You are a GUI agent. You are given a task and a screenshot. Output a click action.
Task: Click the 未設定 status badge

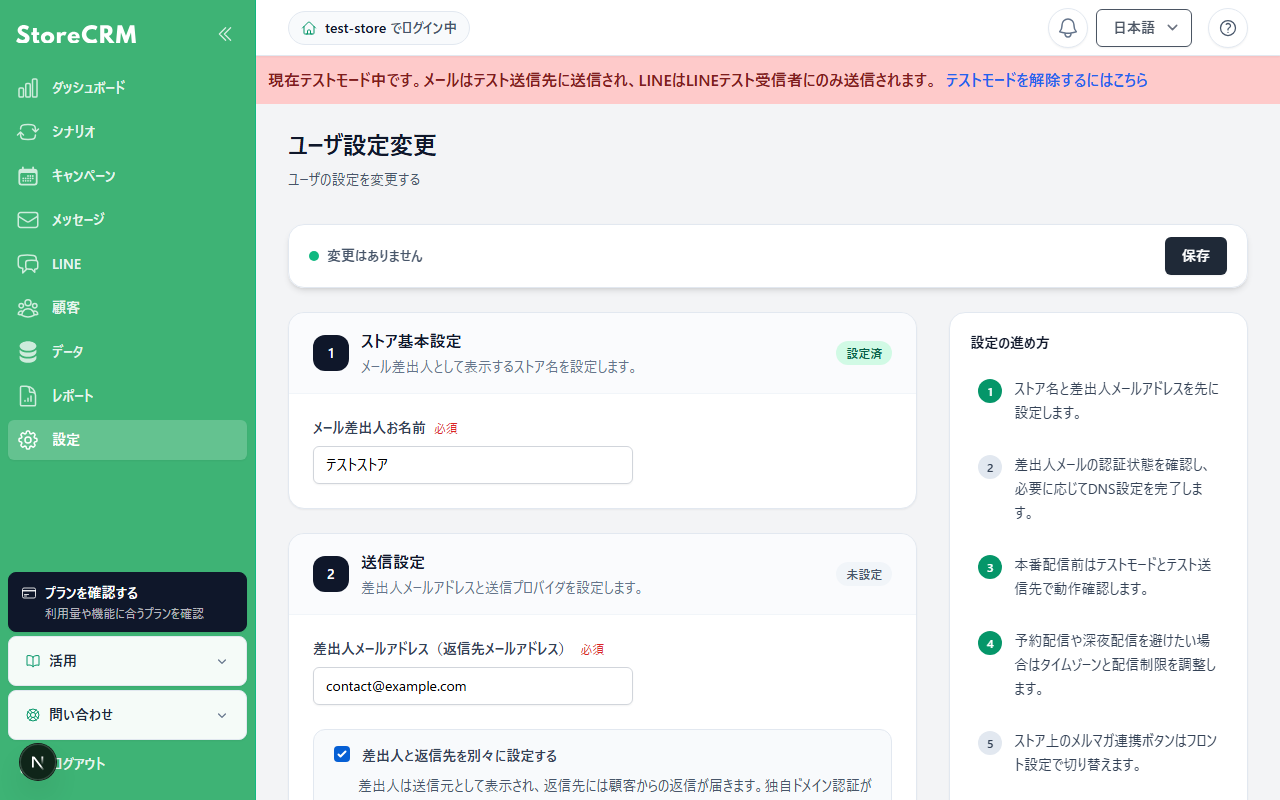click(x=864, y=574)
